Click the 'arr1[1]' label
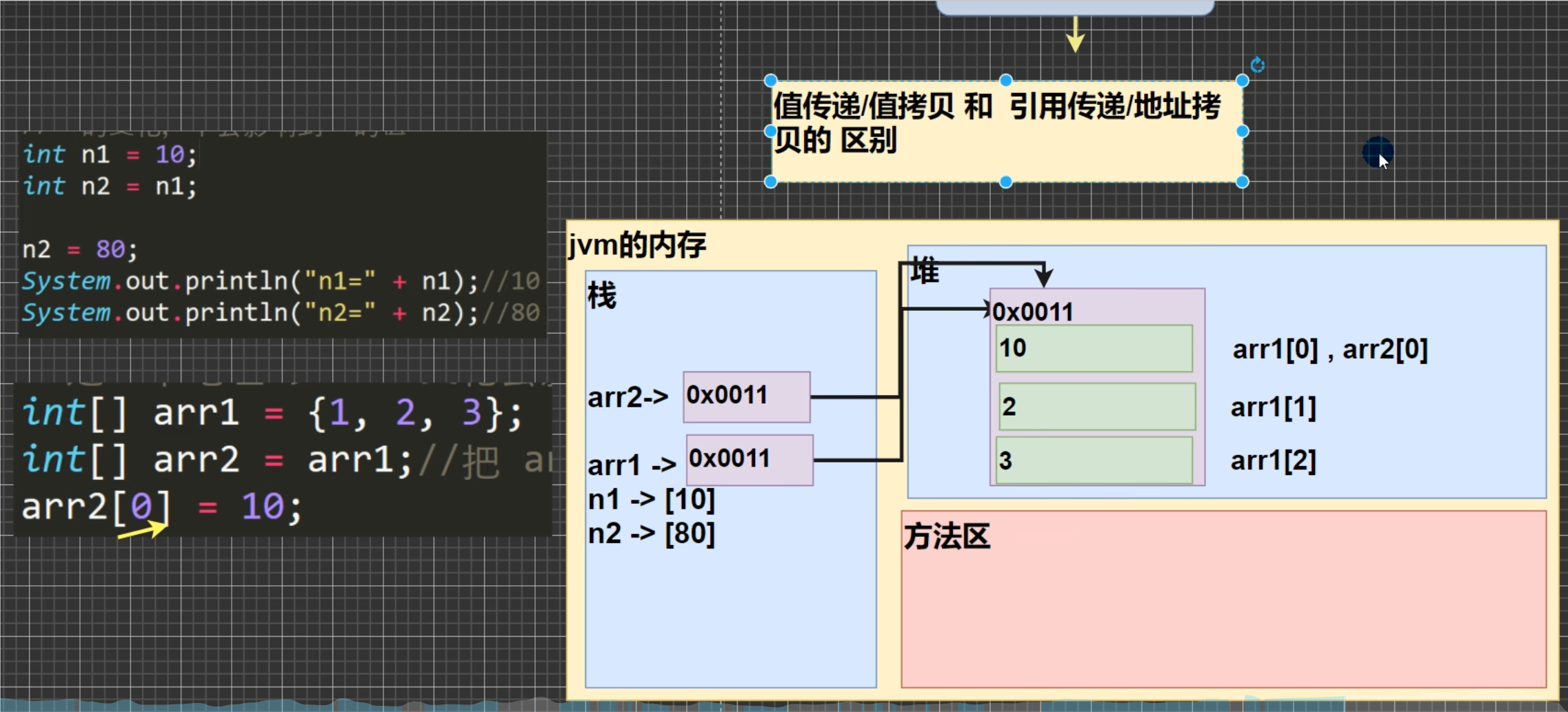This screenshot has height=712, width=1568. coord(1274,407)
